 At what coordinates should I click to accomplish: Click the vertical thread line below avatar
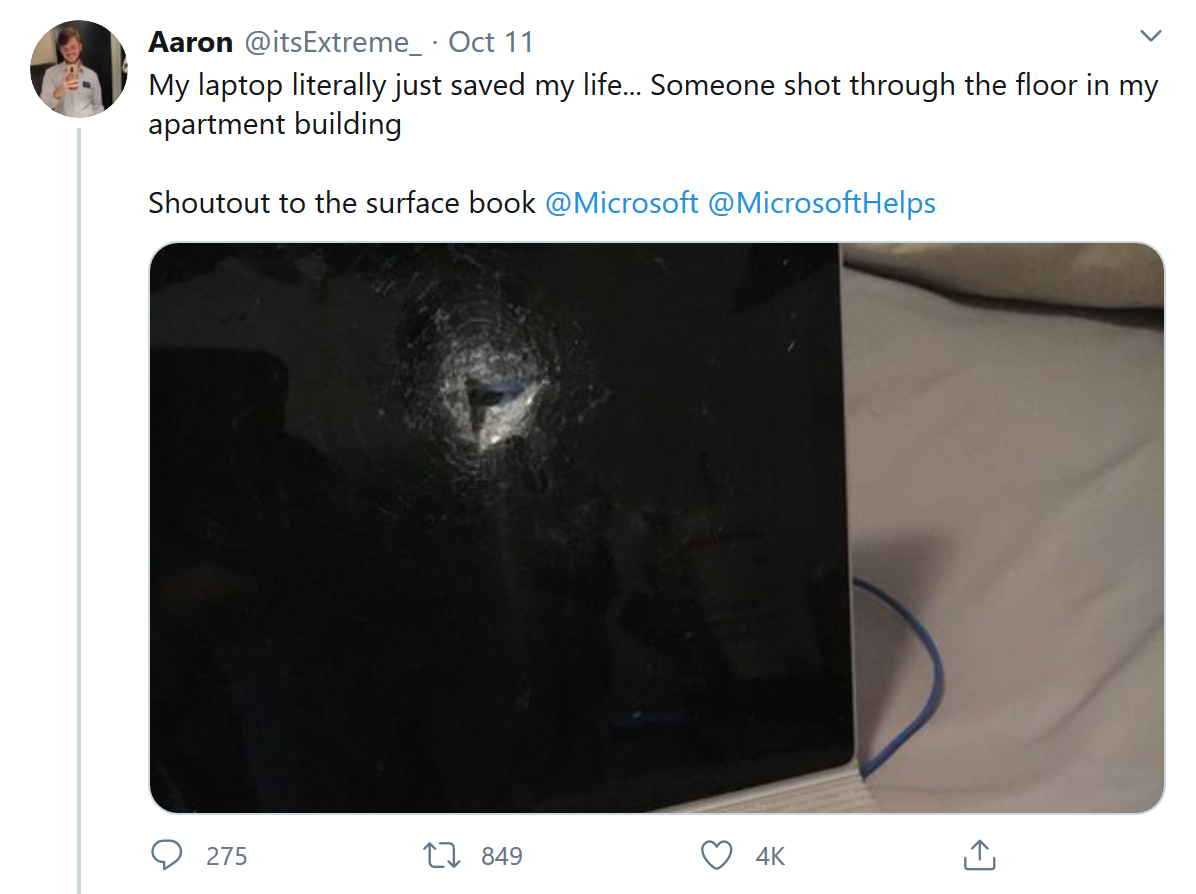point(78,500)
